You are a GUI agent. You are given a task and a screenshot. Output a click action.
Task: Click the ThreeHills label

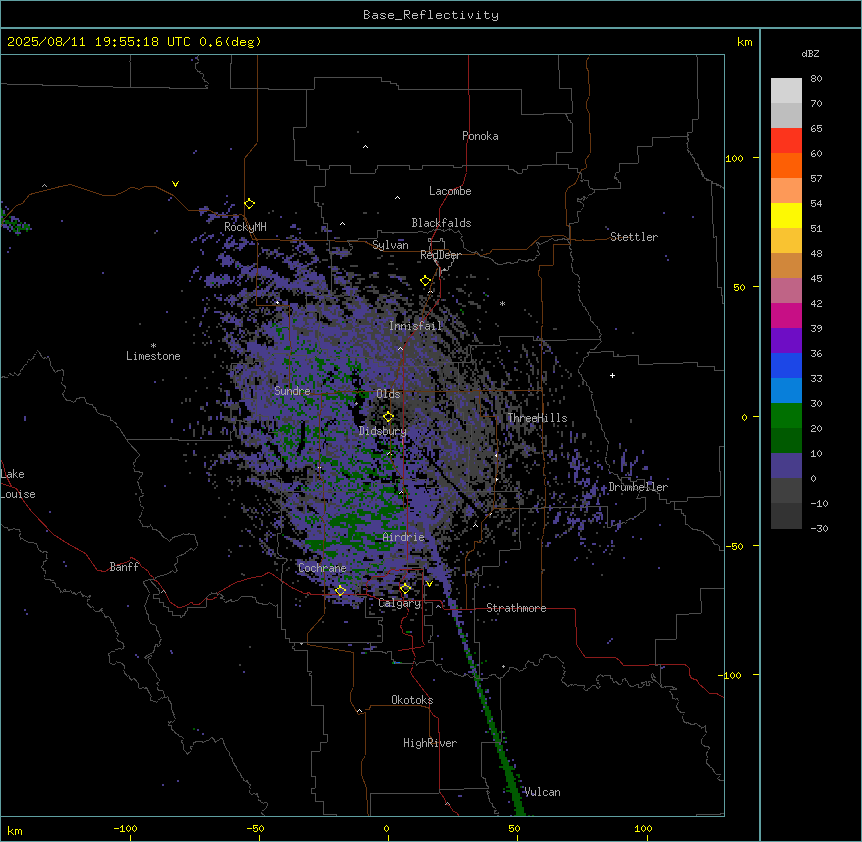[537, 418]
